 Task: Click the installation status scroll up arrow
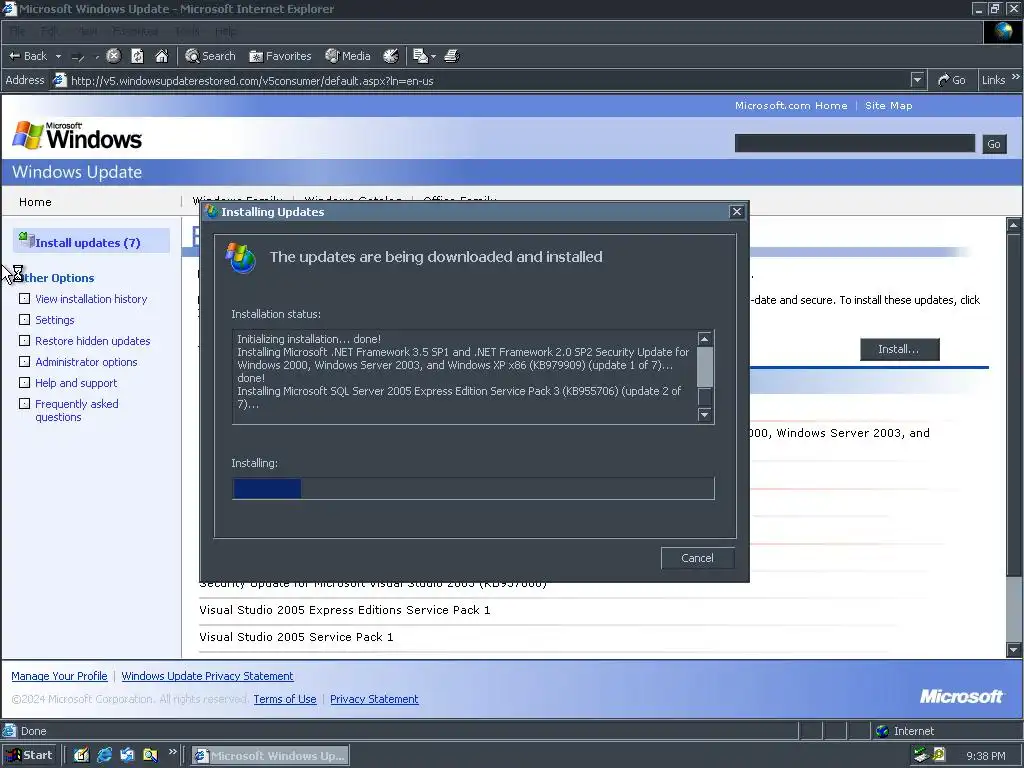click(x=704, y=338)
